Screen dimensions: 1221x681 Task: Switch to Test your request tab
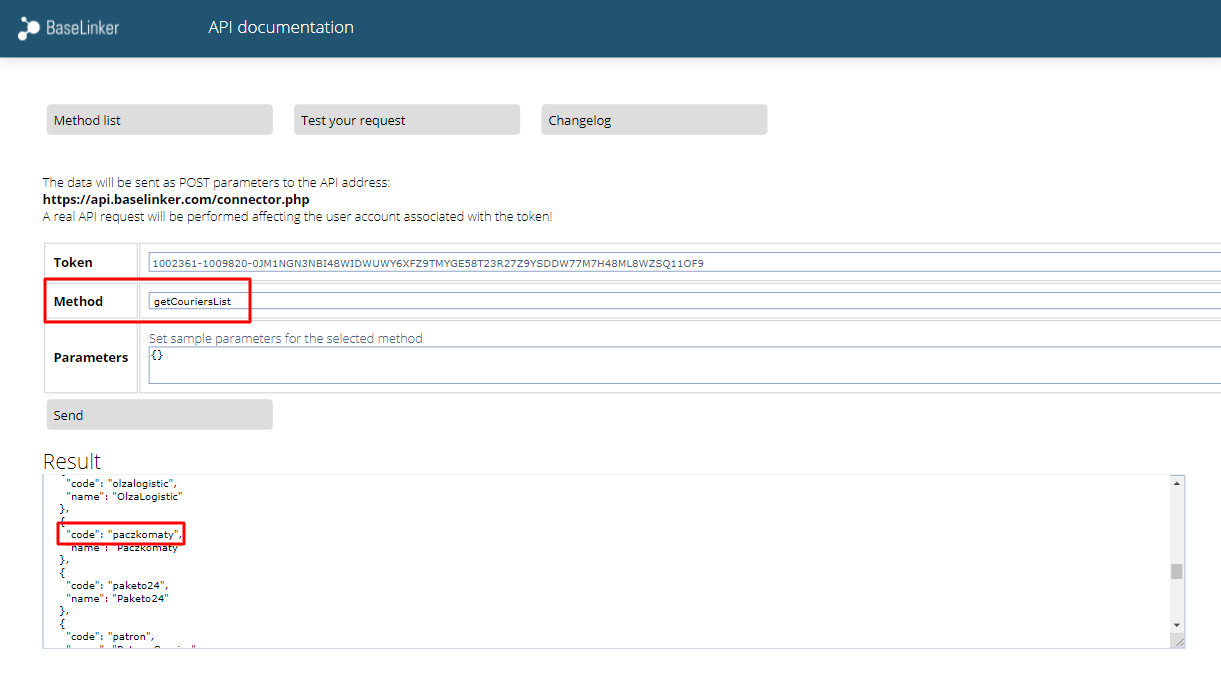pyautogui.click(x=406, y=120)
